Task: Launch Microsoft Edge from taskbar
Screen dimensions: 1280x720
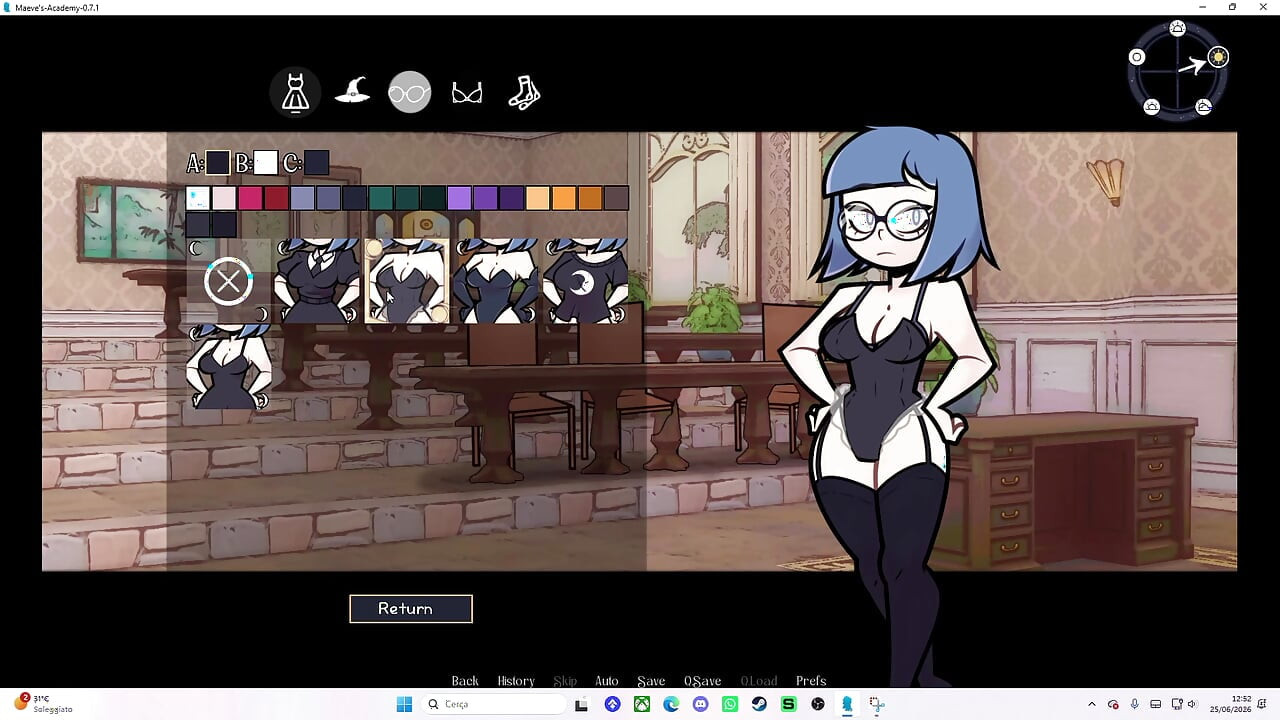Action: click(x=671, y=704)
